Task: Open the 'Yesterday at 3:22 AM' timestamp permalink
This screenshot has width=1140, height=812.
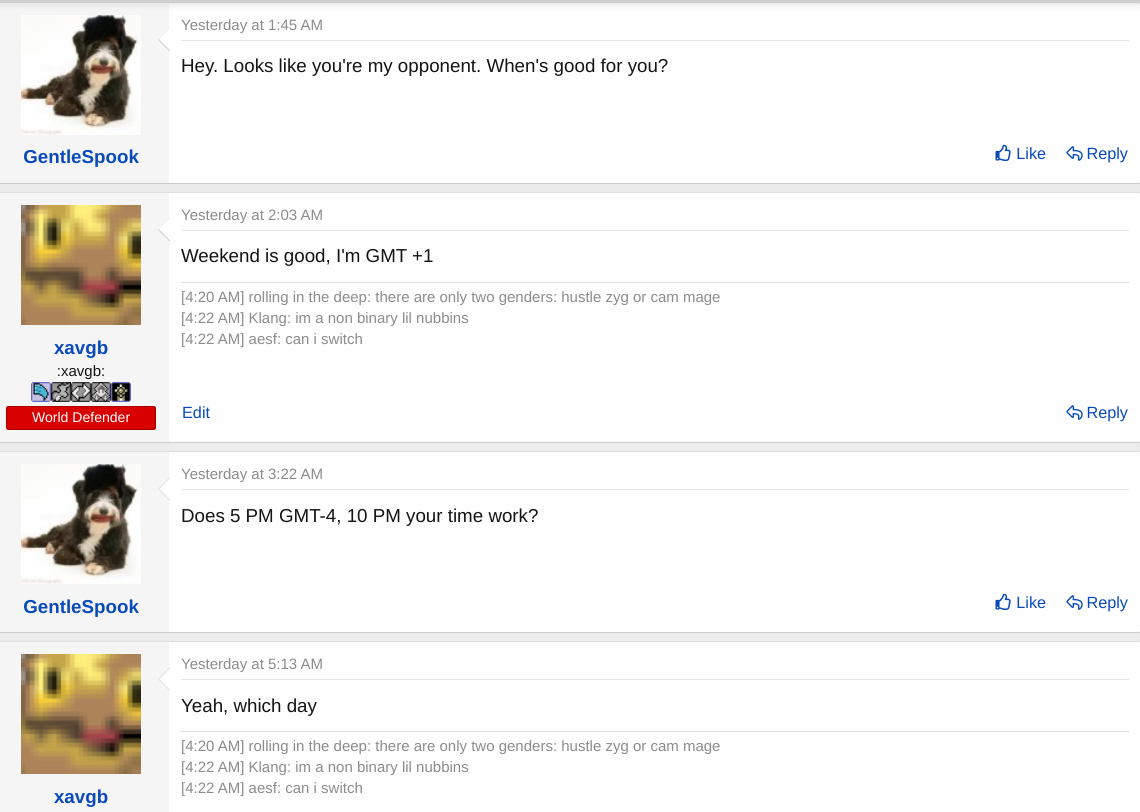Action: (x=252, y=474)
